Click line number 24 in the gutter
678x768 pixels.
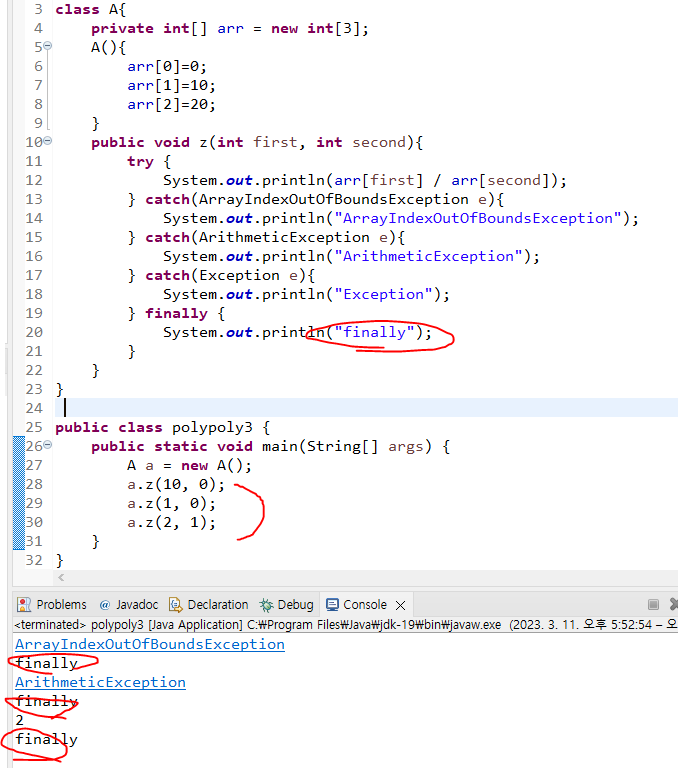34,408
